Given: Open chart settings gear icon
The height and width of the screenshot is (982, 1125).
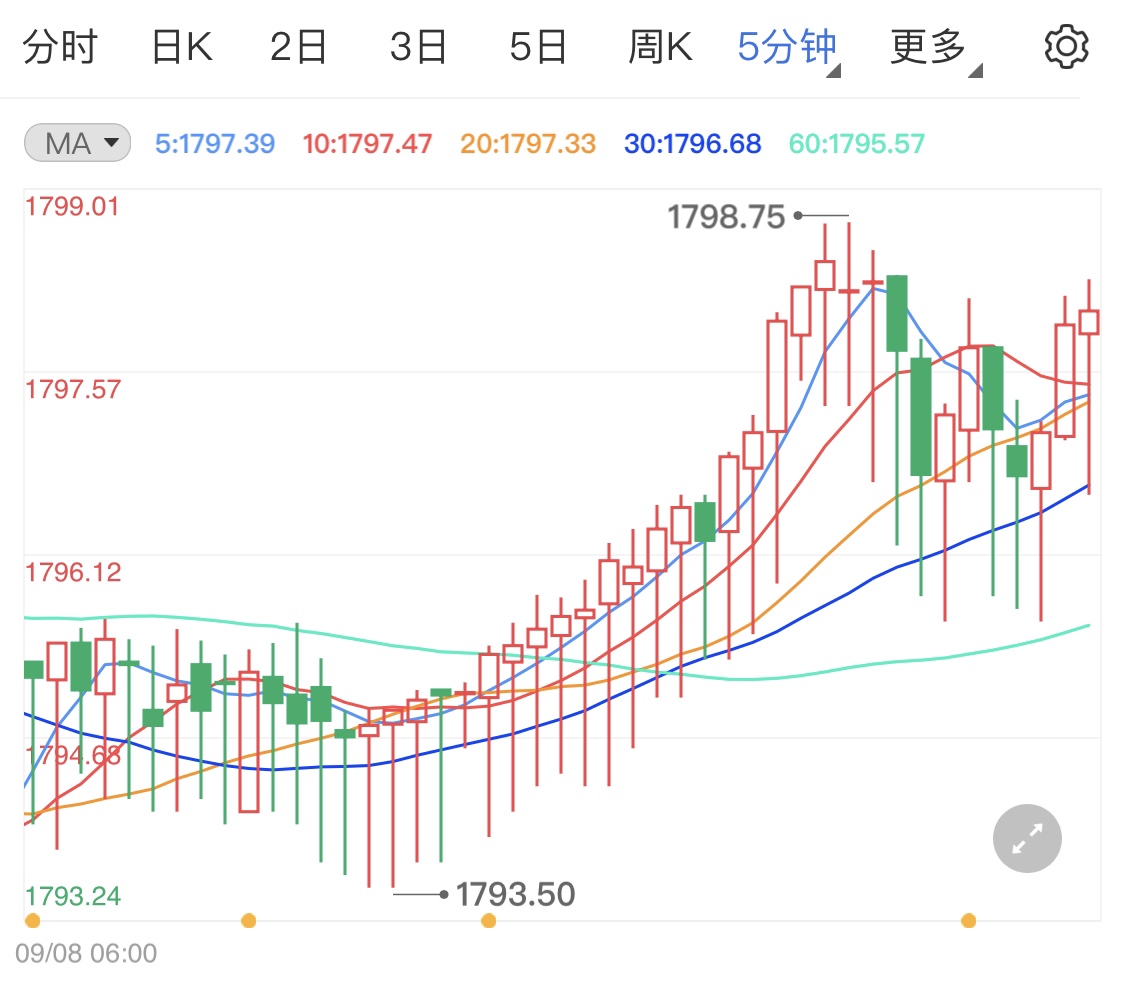Looking at the screenshot, I should pyautogui.click(x=1066, y=47).
